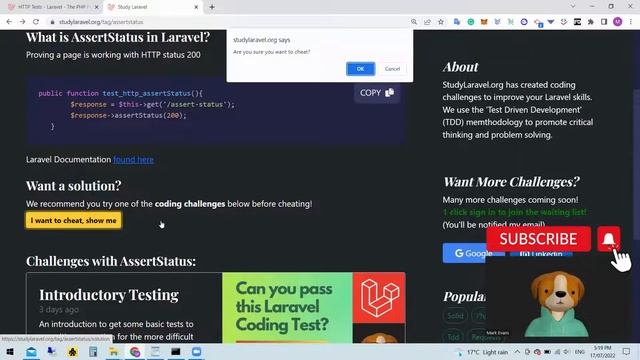Image resolution: width=640 pixels, height=360 pixels.
Task: Open a new browser tab
Action: point(212,7)
